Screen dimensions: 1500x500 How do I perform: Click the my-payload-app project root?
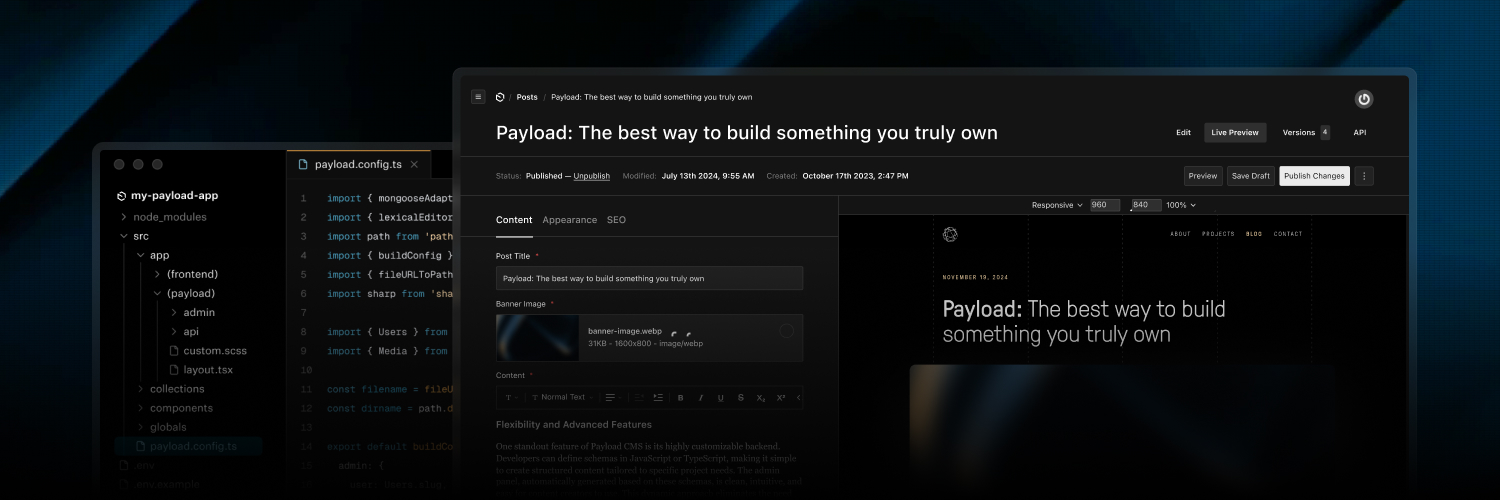tap(174, 196)
